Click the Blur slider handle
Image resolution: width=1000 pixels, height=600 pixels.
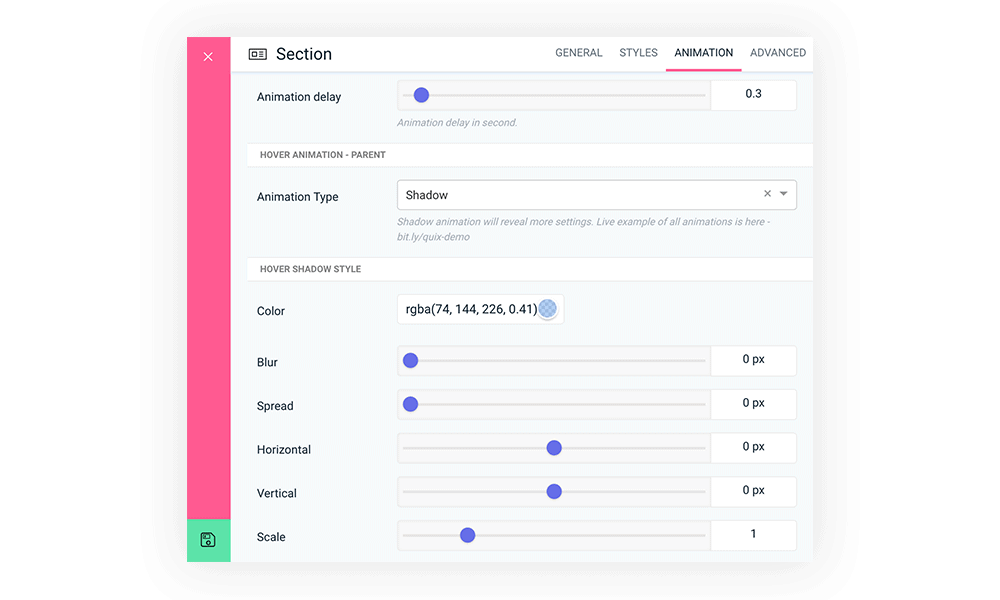(x=410, y=360)
